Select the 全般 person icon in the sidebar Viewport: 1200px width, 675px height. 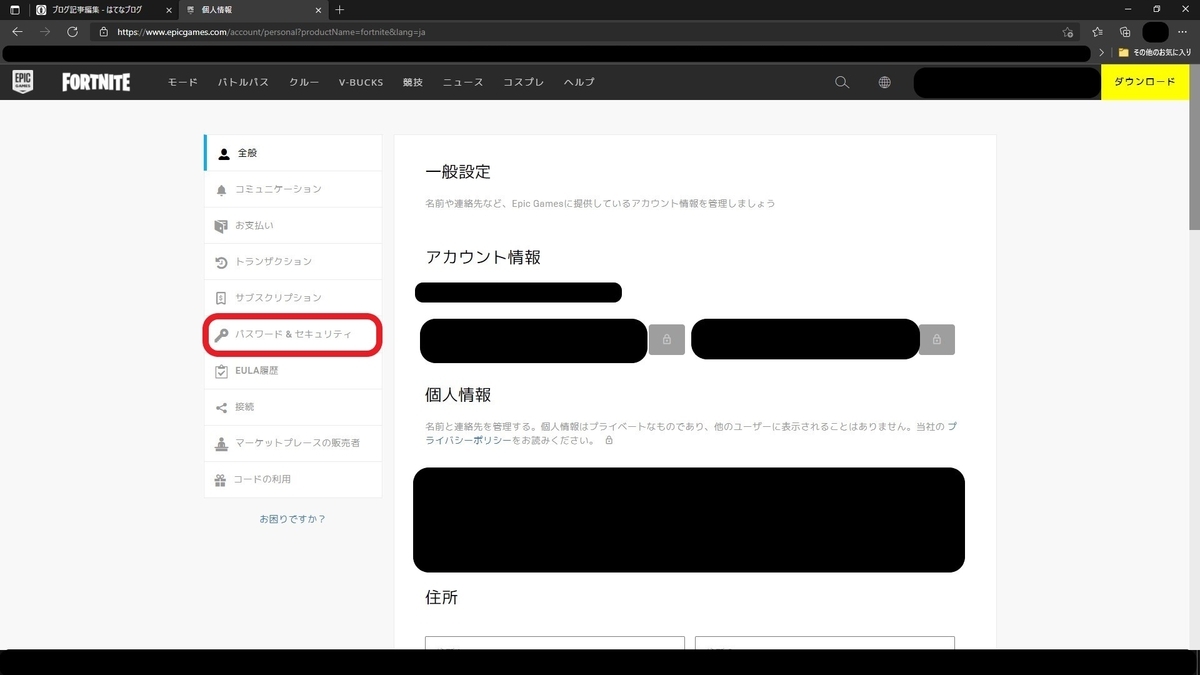(x=221, y=153)
